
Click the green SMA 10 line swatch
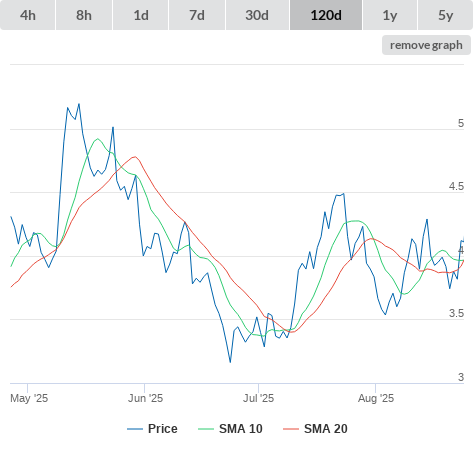pos(206,429)
